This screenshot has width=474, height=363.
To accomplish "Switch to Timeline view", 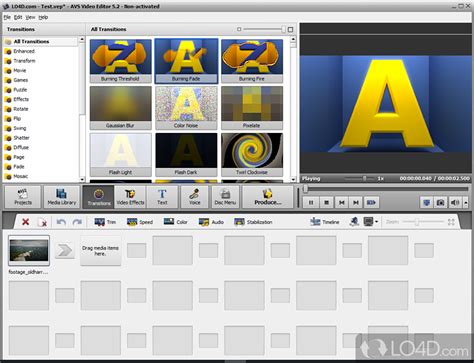I will (324, 222).
